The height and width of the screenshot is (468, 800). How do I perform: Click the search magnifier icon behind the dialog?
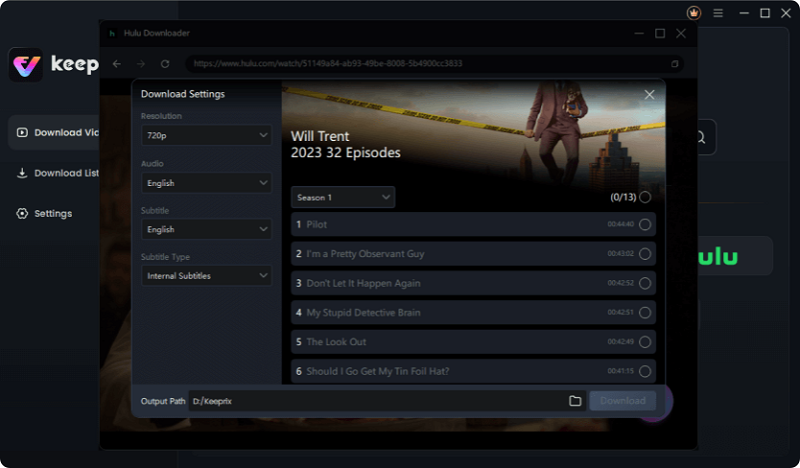pos(701,137)
